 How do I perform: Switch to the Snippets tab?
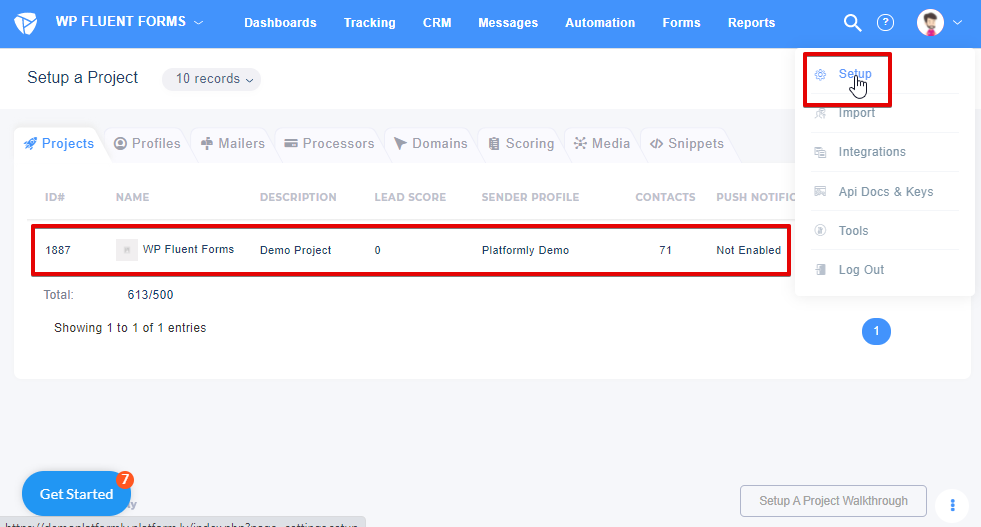(x=687, y=143)
